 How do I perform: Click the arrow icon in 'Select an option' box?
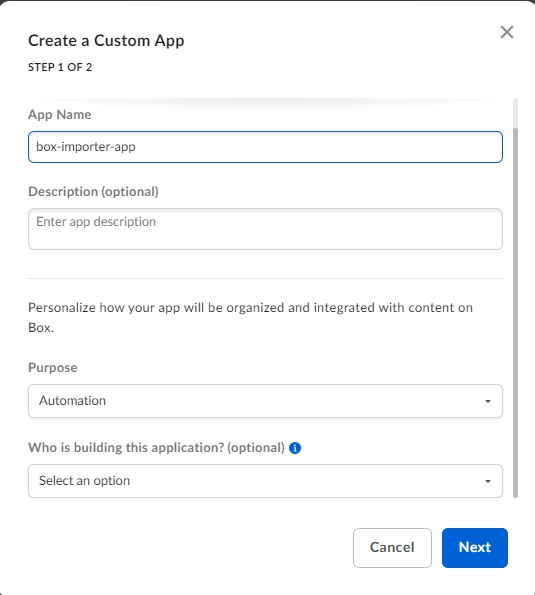(488, 481)
